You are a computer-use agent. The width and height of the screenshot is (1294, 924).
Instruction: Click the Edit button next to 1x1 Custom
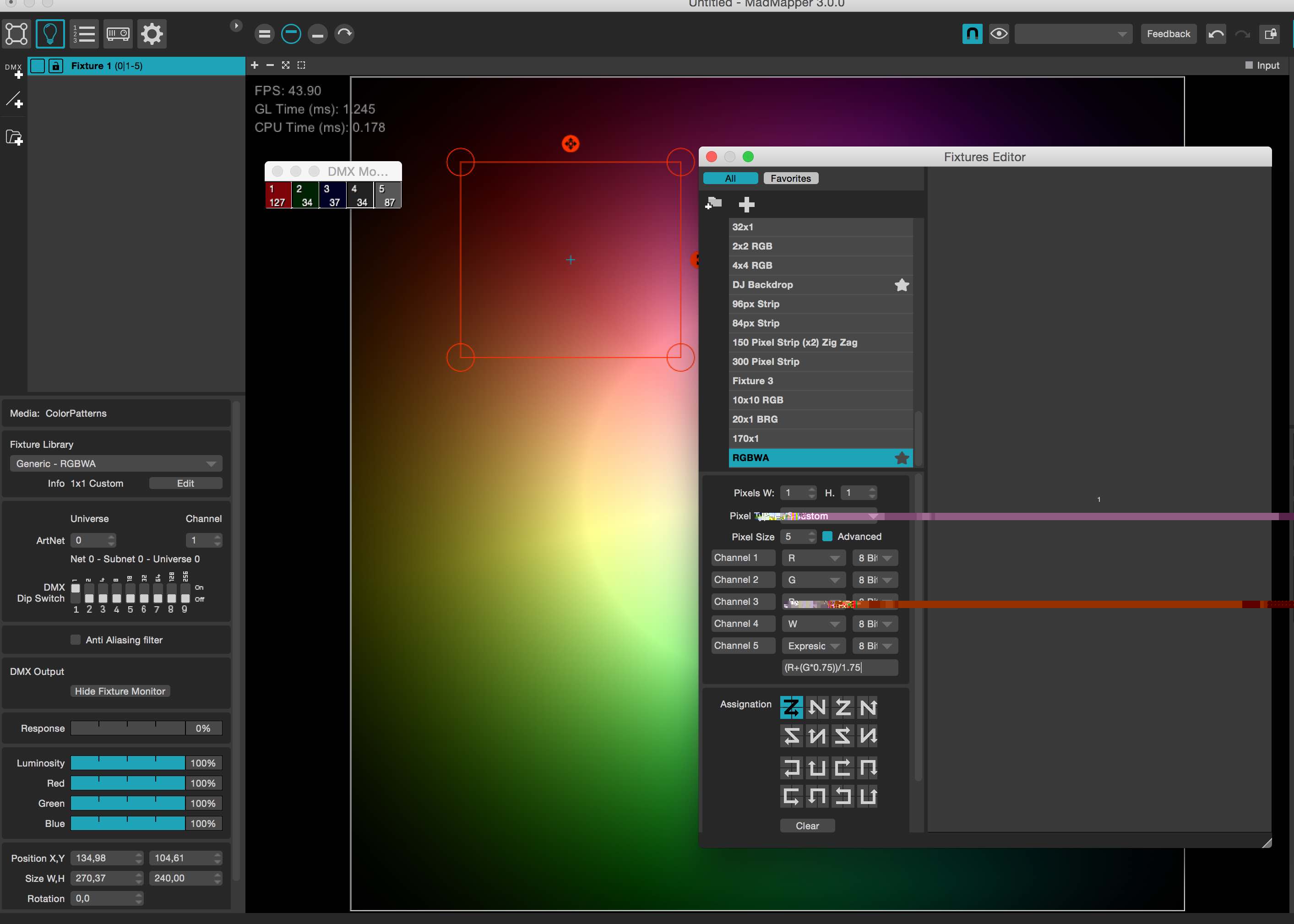pyautogui.click(x=185, y=483)
